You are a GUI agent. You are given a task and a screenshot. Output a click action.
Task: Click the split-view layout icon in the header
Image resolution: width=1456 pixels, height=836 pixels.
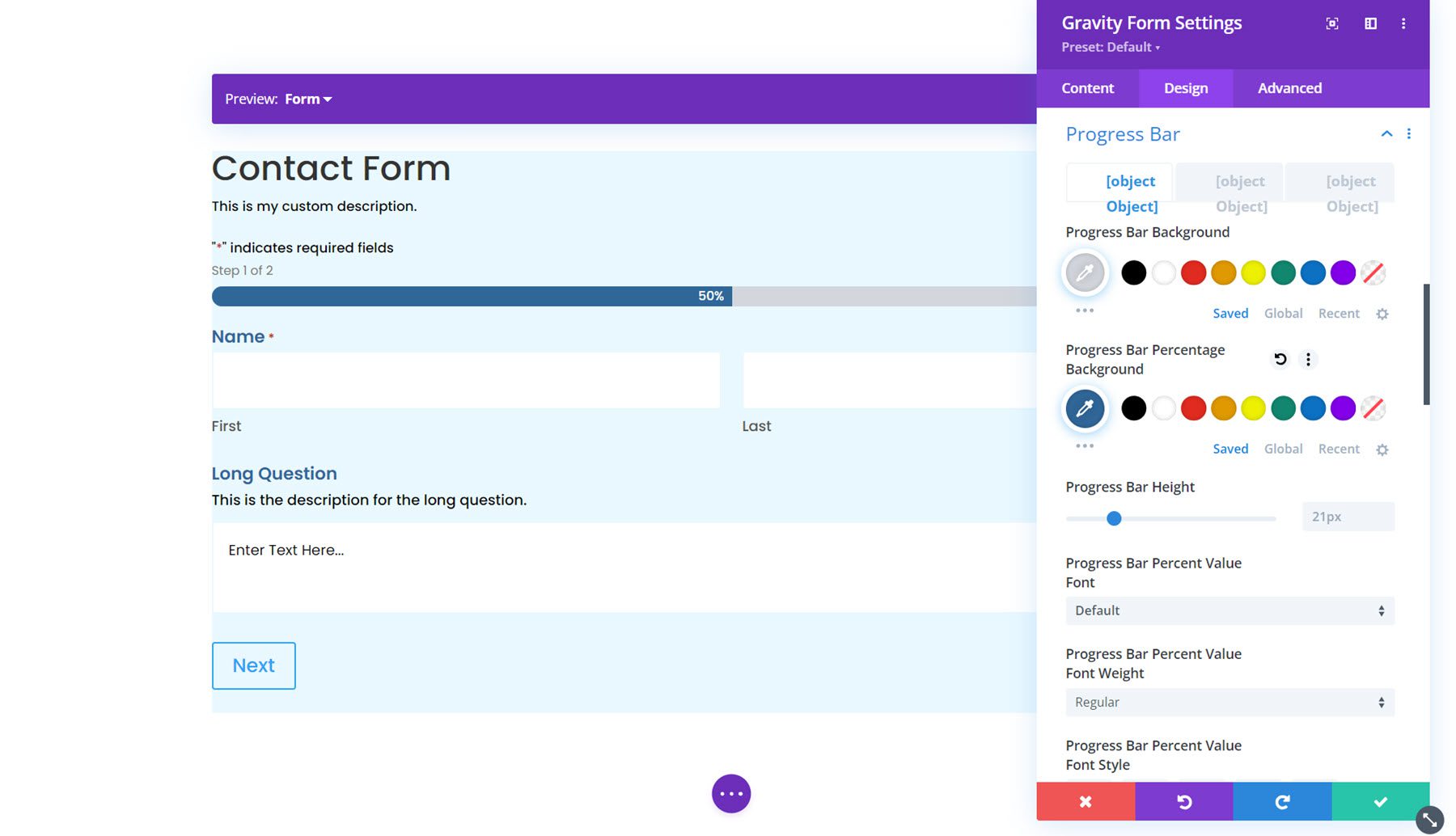click(x=1371, y=23)
